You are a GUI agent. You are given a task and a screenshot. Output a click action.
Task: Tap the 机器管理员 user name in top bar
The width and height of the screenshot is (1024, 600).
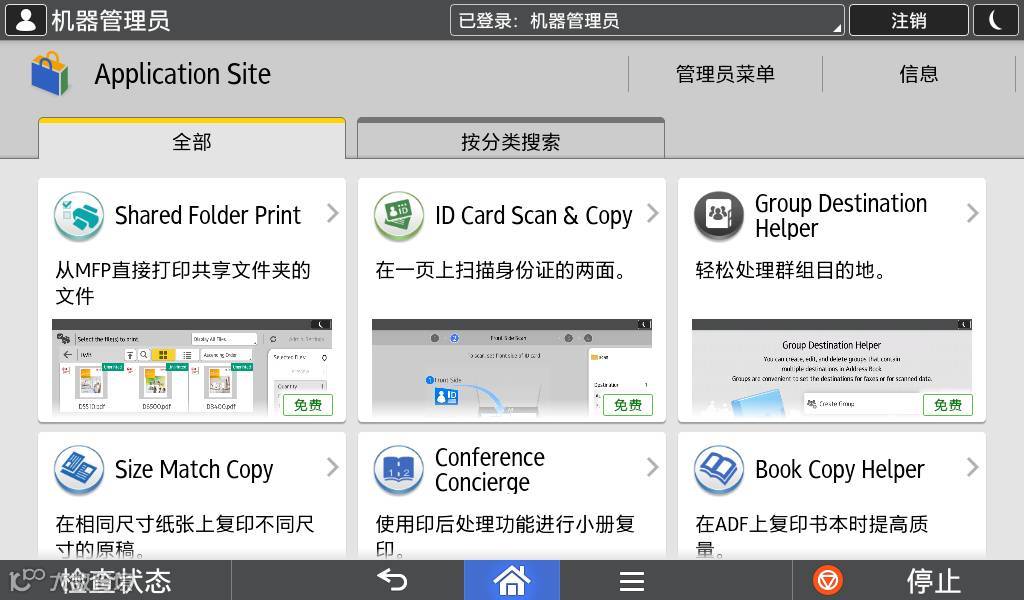110,20
